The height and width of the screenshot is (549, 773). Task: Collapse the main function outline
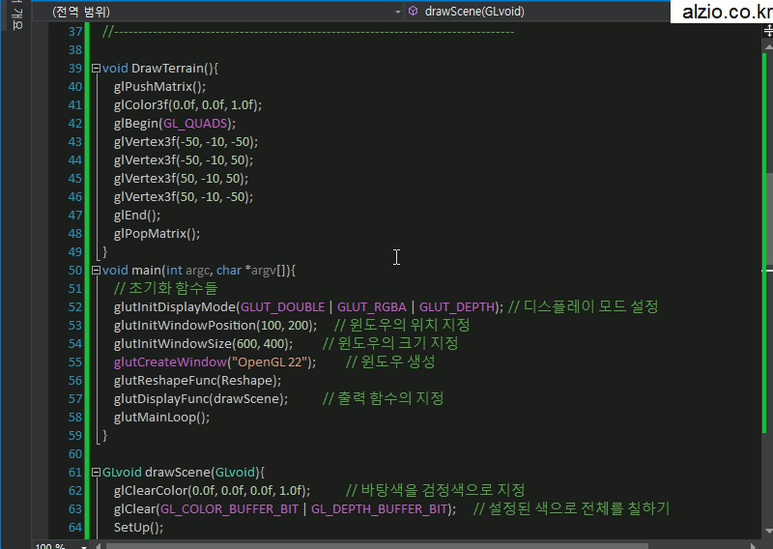[96, 270]
